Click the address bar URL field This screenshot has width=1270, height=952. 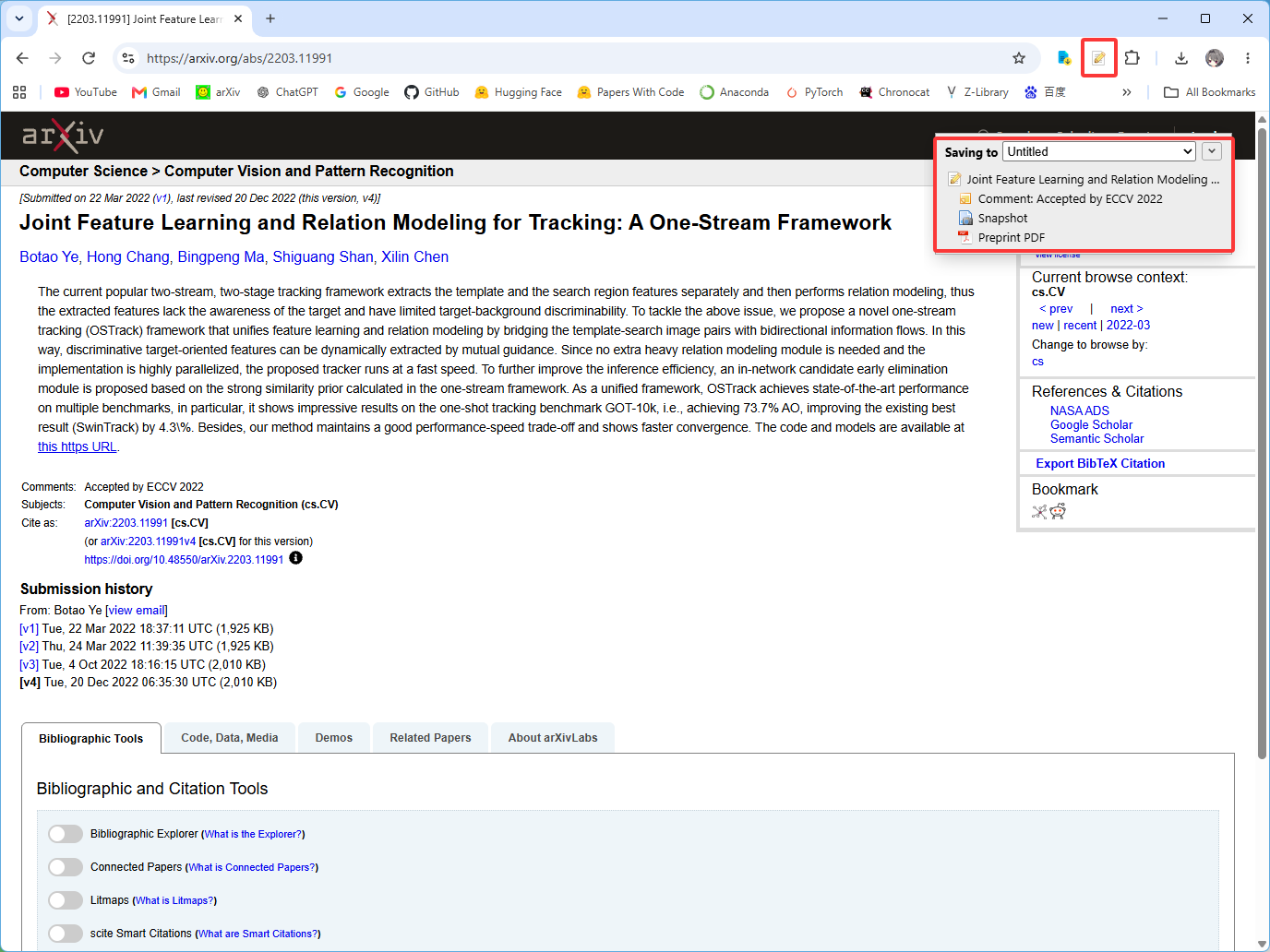coord(572,58)
